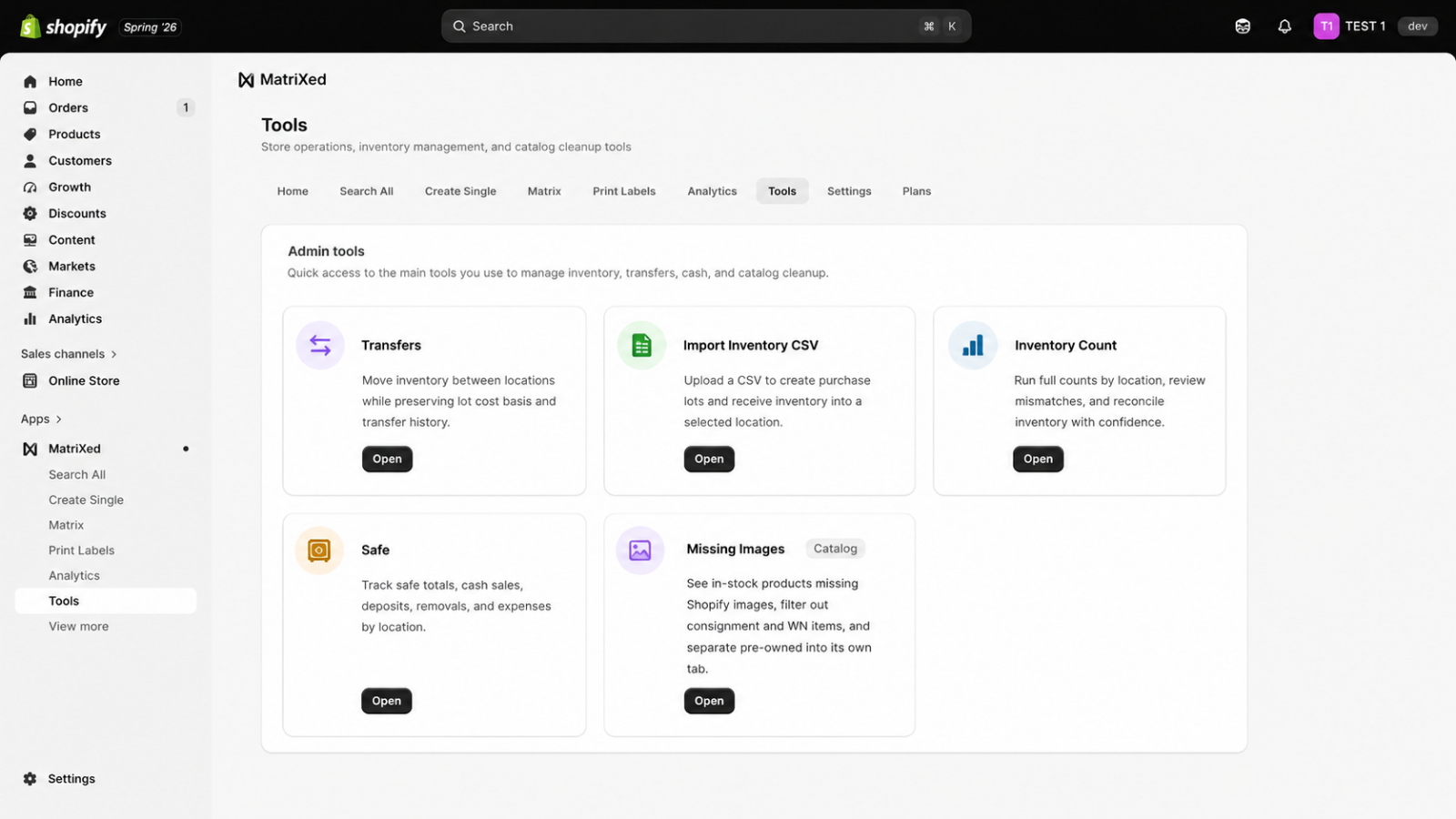Go to Search All in sidebar
1456x819 pixels.
pyautogui.click(x=77, y=474)
